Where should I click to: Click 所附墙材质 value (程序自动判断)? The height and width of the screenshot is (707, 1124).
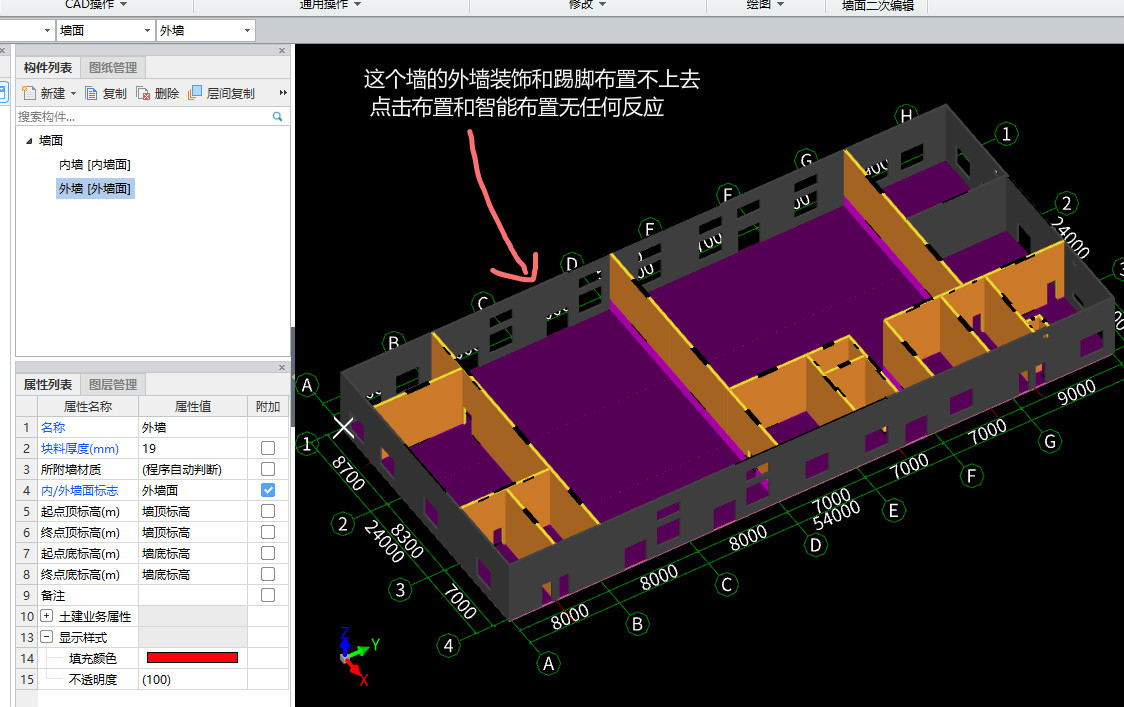[x=193, y=469]
